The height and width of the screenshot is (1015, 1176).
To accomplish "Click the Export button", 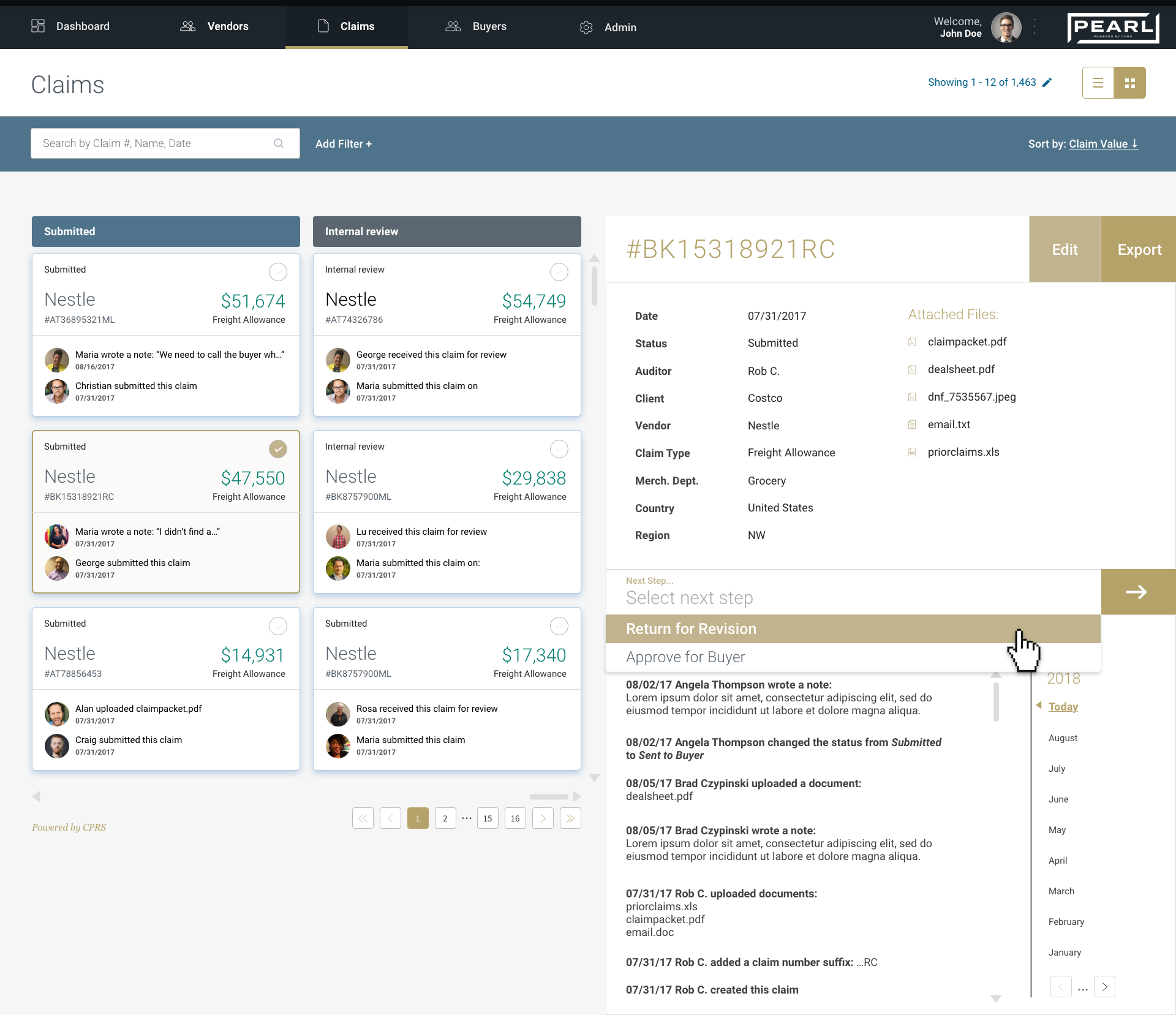I will [x=1139, y=249].
